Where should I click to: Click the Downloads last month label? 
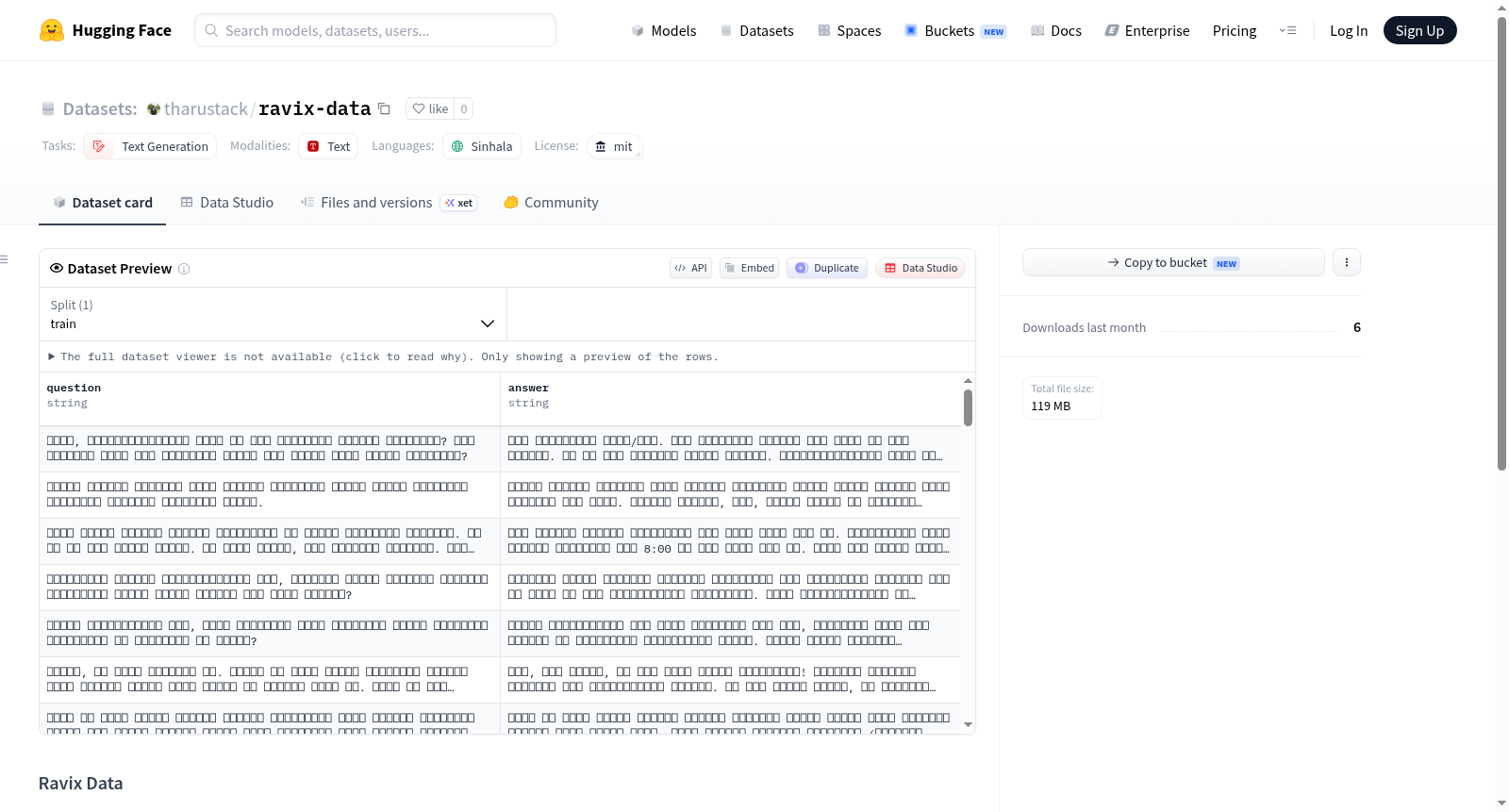click(1085, 327)
